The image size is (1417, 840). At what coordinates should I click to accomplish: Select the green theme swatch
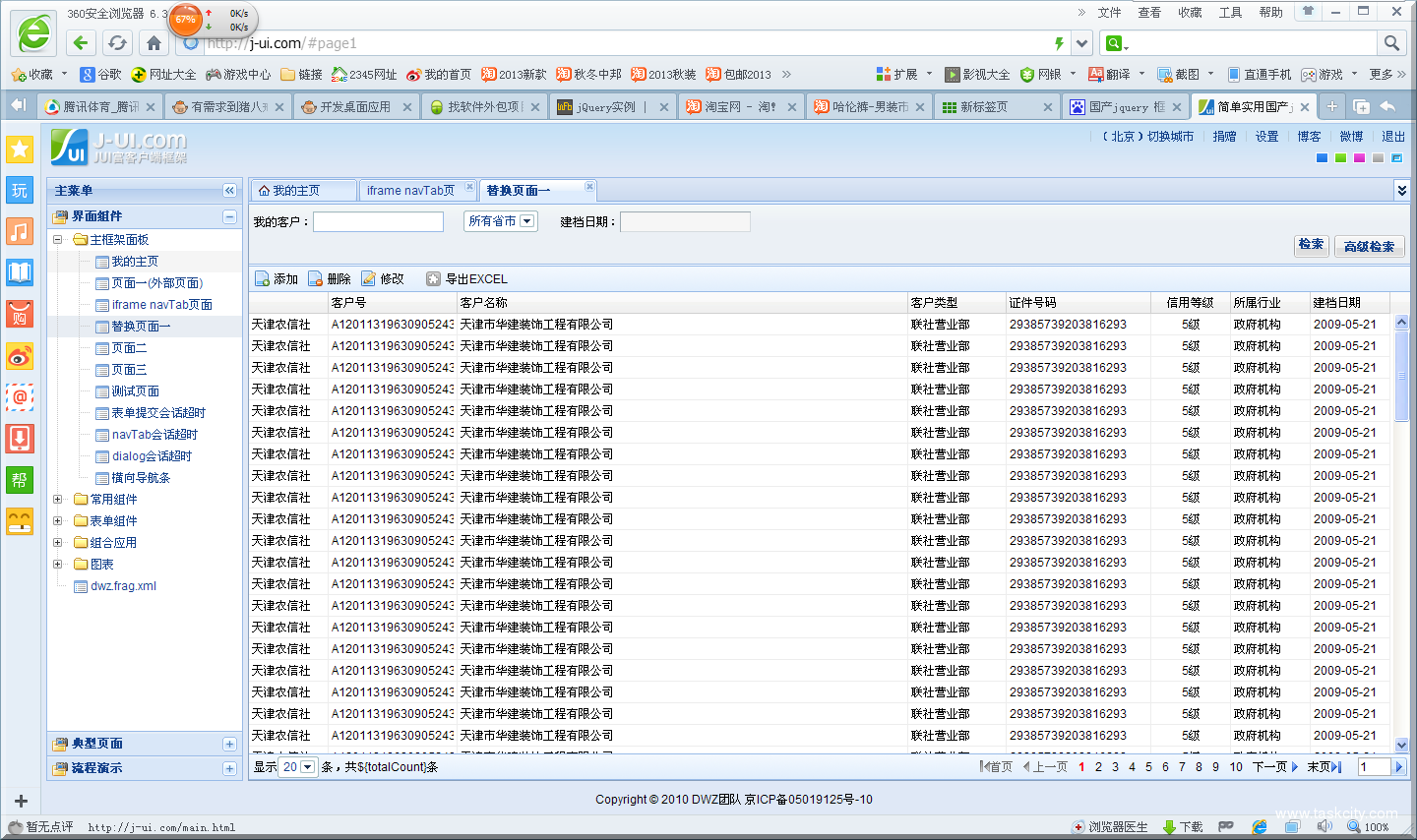click(1340, 158)
